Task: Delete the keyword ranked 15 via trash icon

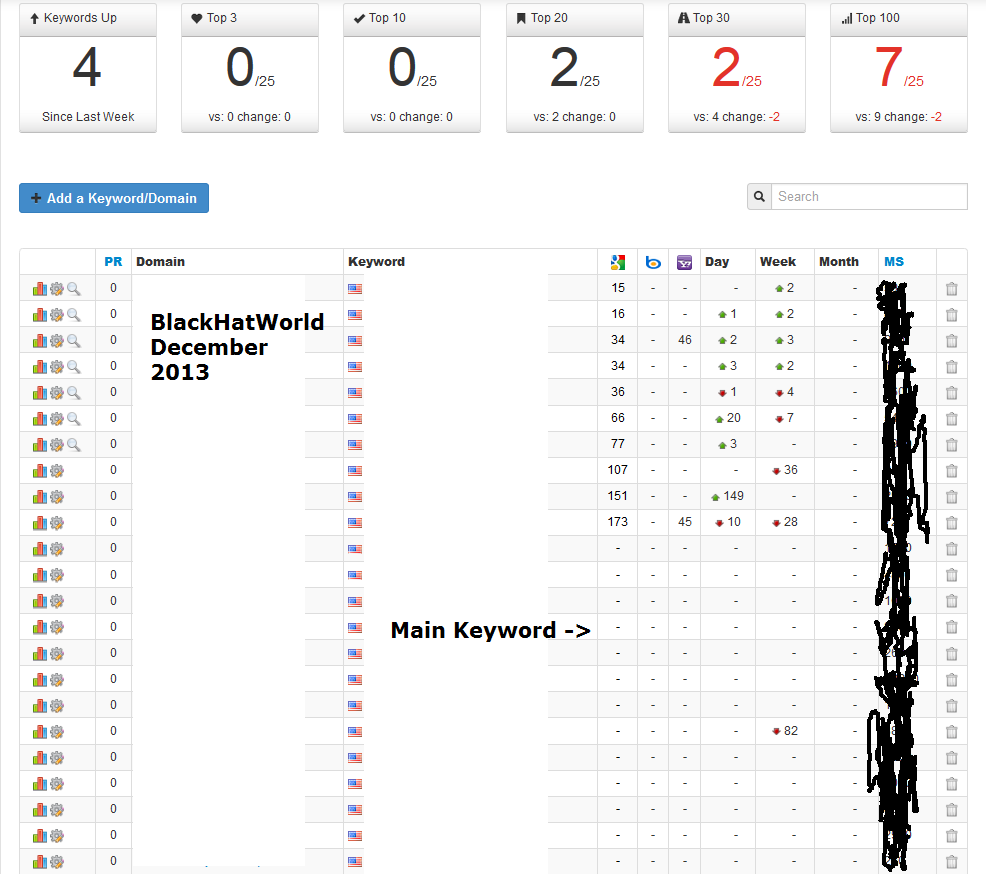Action: (951, 289)
